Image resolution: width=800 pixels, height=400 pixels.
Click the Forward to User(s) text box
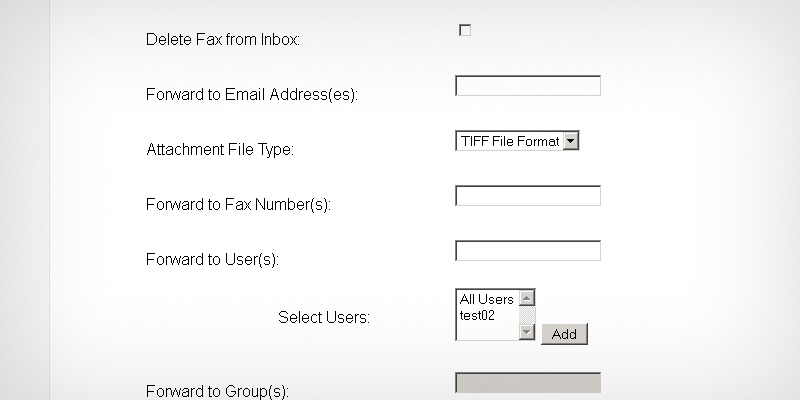(x=528, y=251)
